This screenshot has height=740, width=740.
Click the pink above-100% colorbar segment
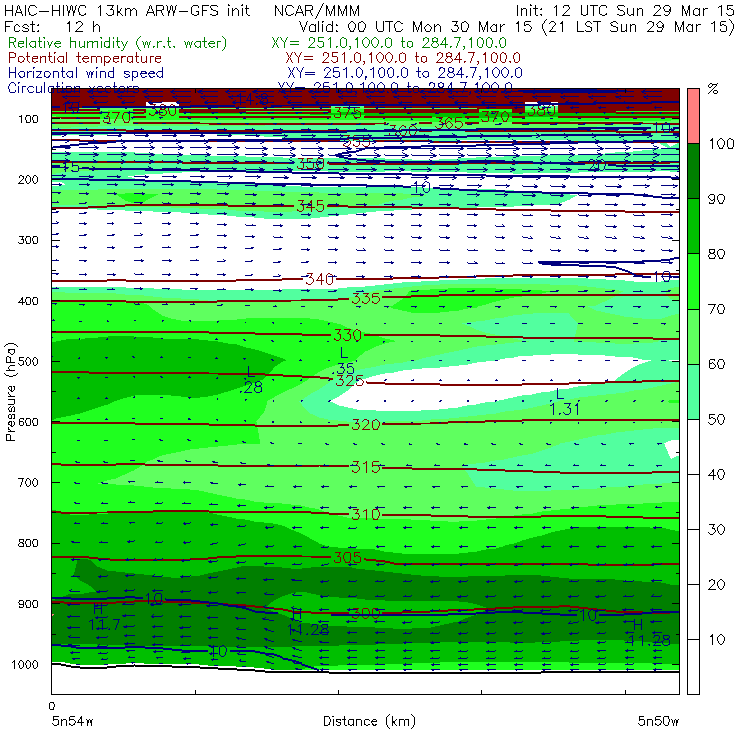coord(693,116)
